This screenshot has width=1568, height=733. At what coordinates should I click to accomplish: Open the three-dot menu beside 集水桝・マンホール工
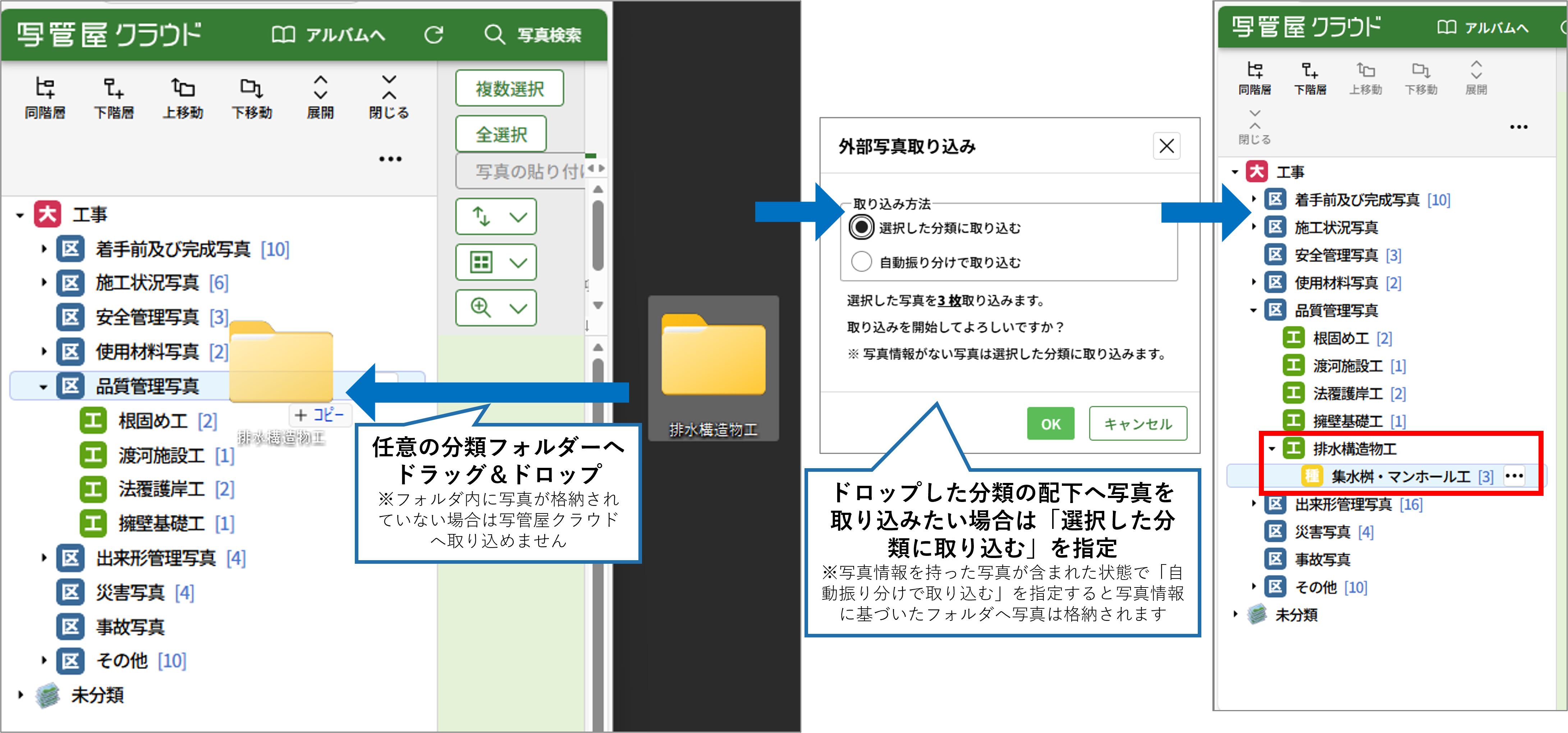(x=1514, y=476)
